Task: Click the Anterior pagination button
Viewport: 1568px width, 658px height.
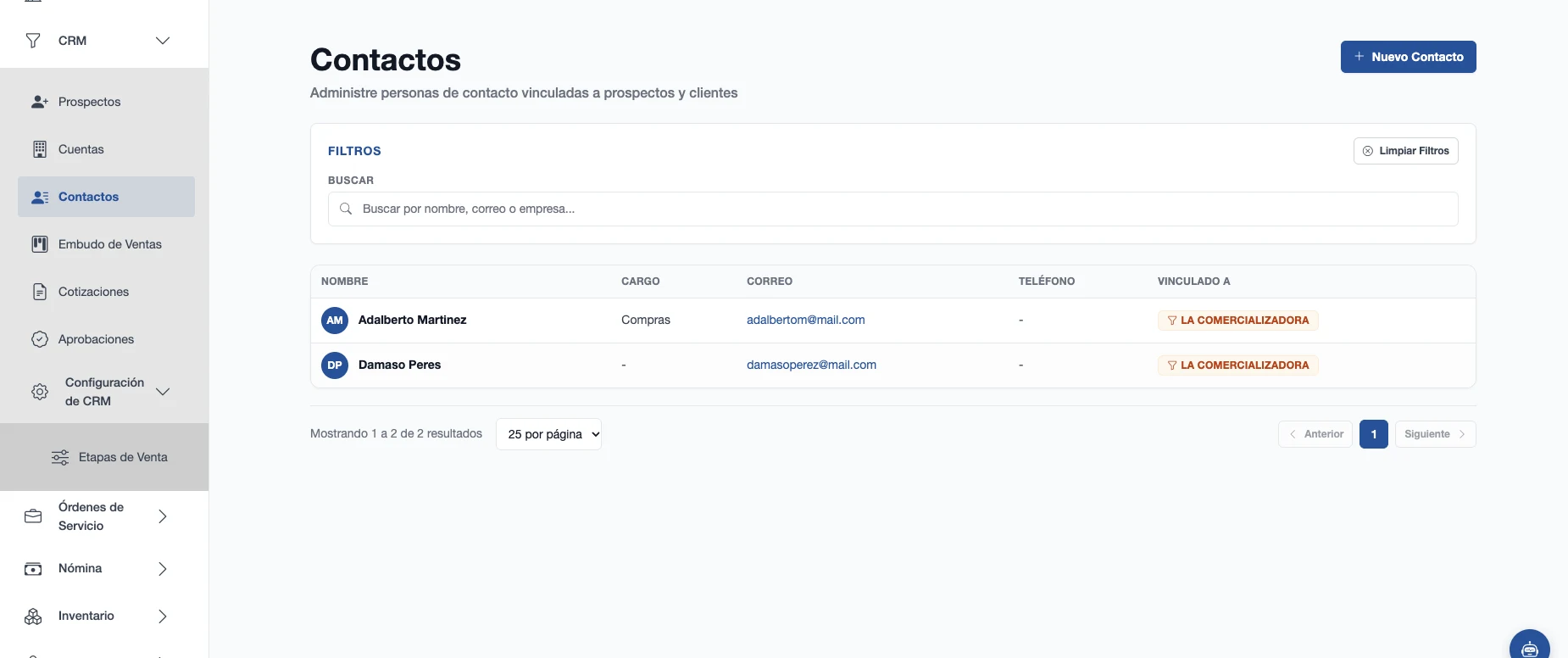Action: pyautogui.click(x=1315, y=434)
